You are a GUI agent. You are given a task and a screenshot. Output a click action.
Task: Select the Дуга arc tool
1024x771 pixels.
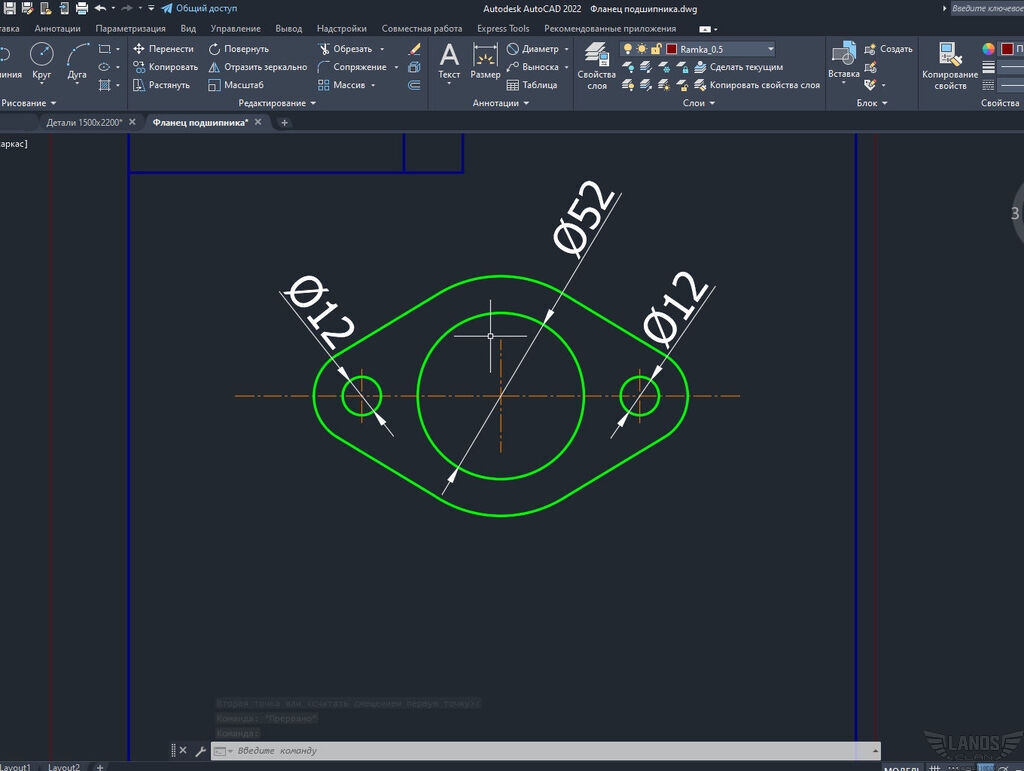77,60
